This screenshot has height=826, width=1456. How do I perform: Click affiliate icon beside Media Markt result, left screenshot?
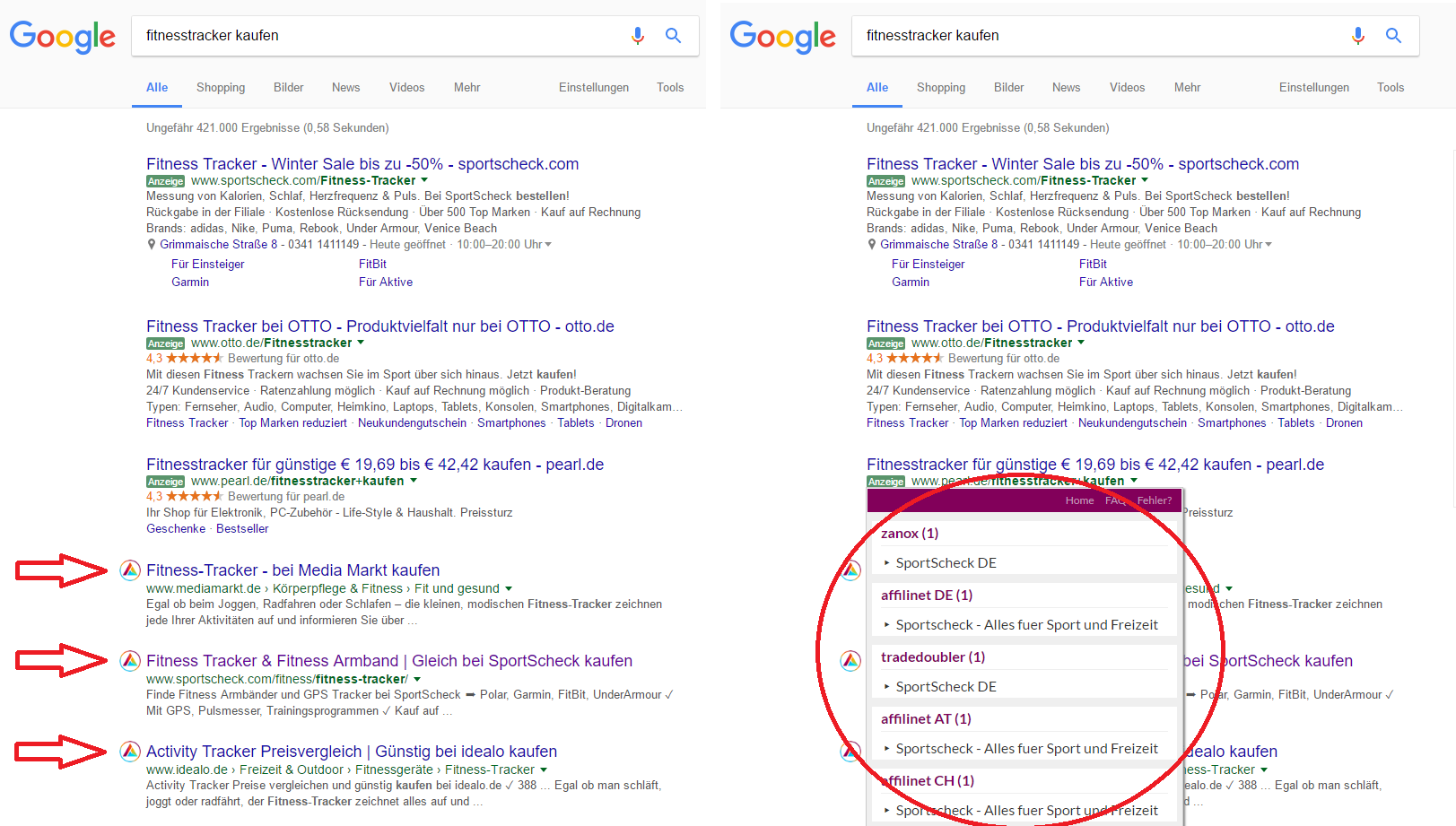pos(130,570)
